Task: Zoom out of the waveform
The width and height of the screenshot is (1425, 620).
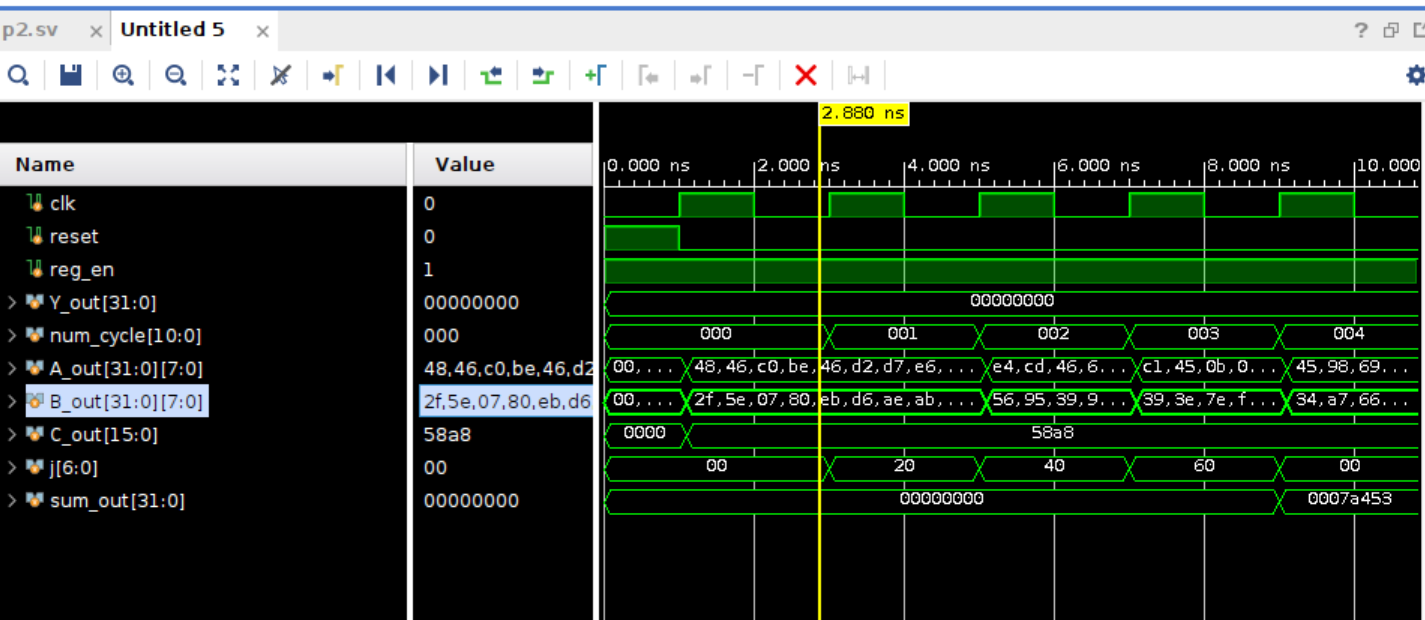Action: click(175, 75)
